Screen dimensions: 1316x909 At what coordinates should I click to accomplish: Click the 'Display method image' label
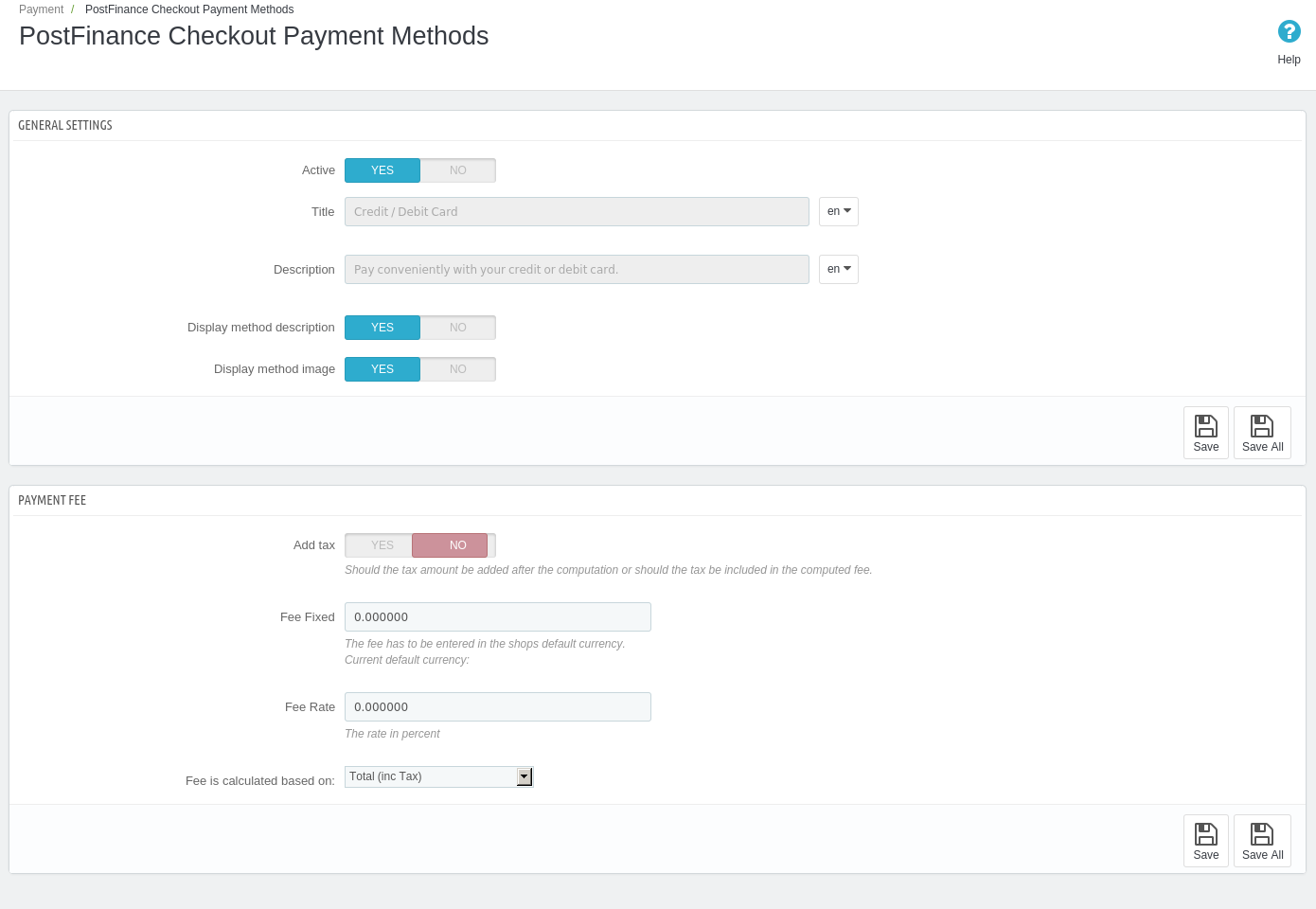click(x=275, y=369)
